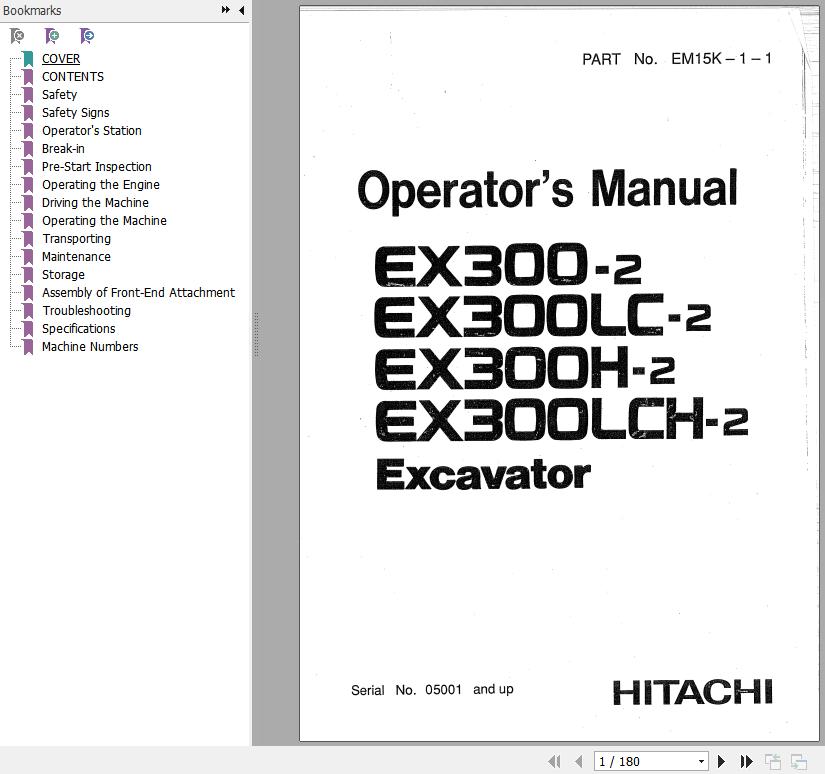This screenshot has height=774, width=825.
Task: Open the Storage bookmark
Action: [x=63, y=274]
